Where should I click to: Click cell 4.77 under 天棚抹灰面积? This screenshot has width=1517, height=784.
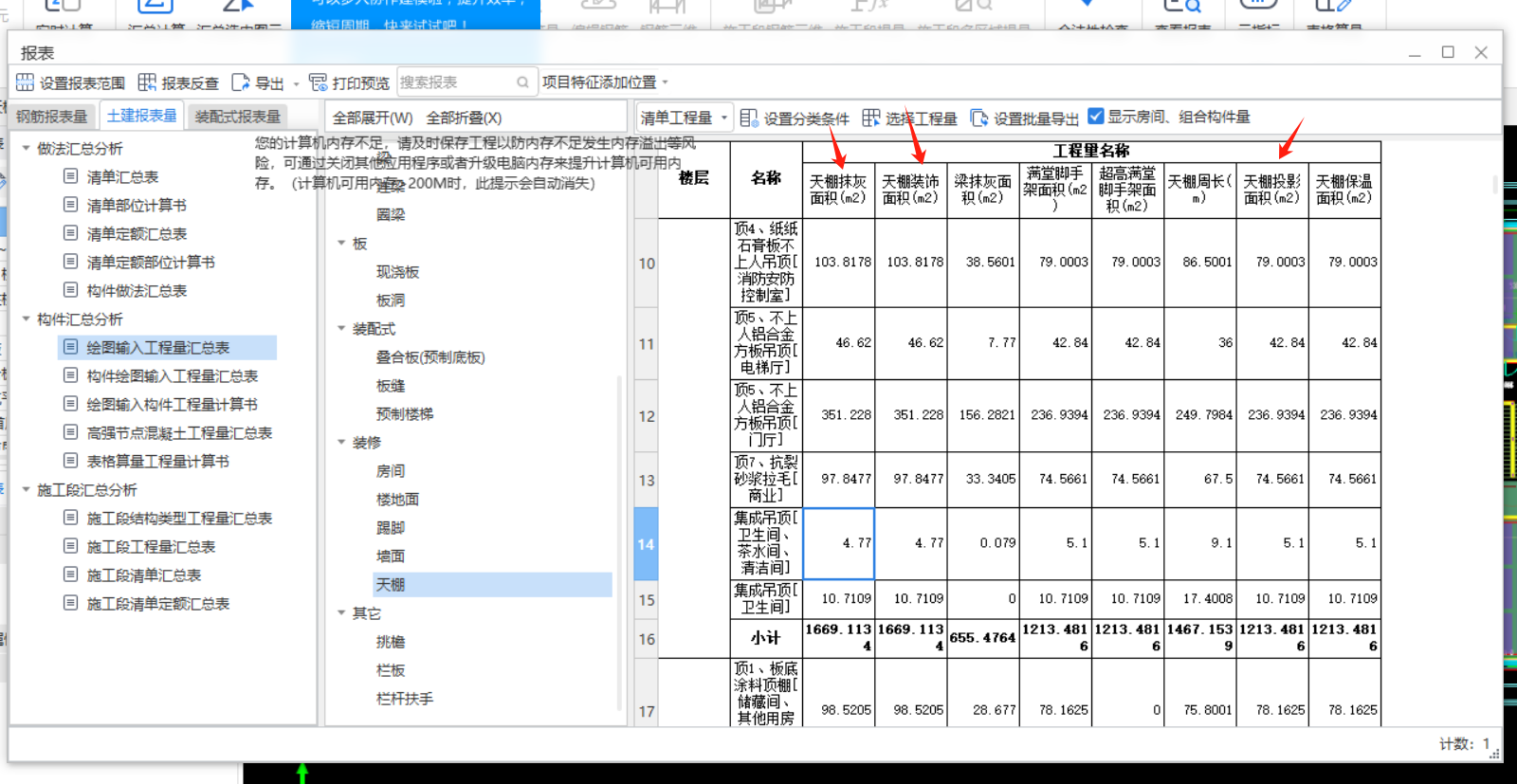(x=839, y=544)
